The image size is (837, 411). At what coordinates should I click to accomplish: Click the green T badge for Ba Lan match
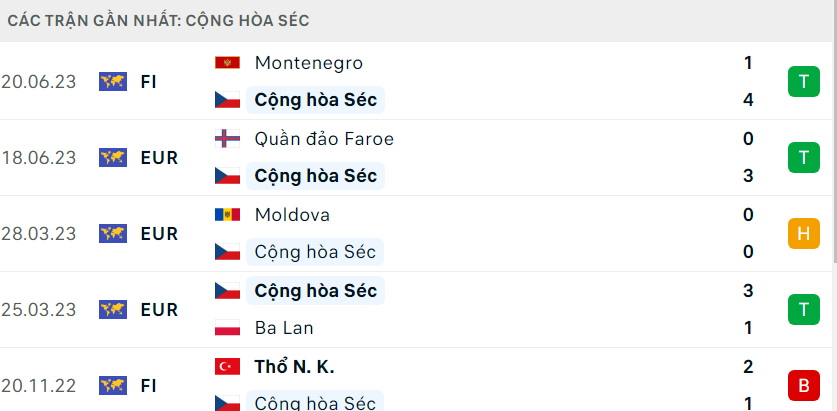[x=804, y=310]
